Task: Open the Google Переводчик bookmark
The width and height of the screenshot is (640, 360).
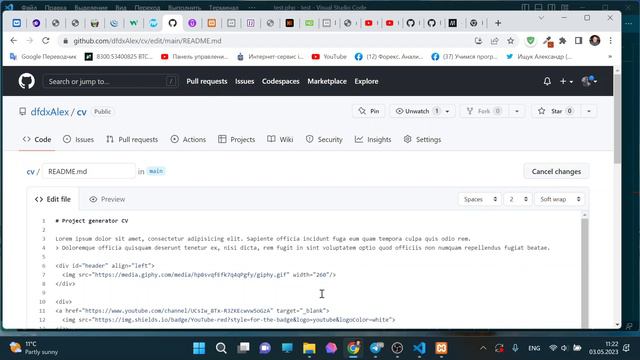Action: click(43, 57)
